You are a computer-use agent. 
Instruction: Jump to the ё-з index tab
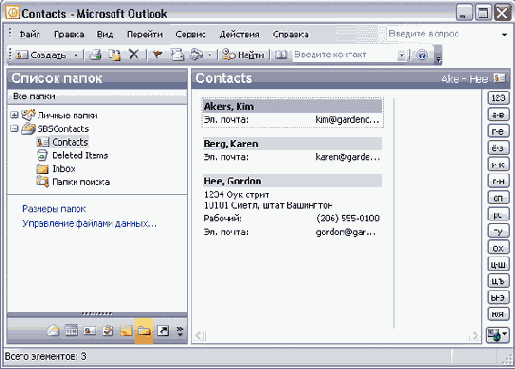click(498, 148)
